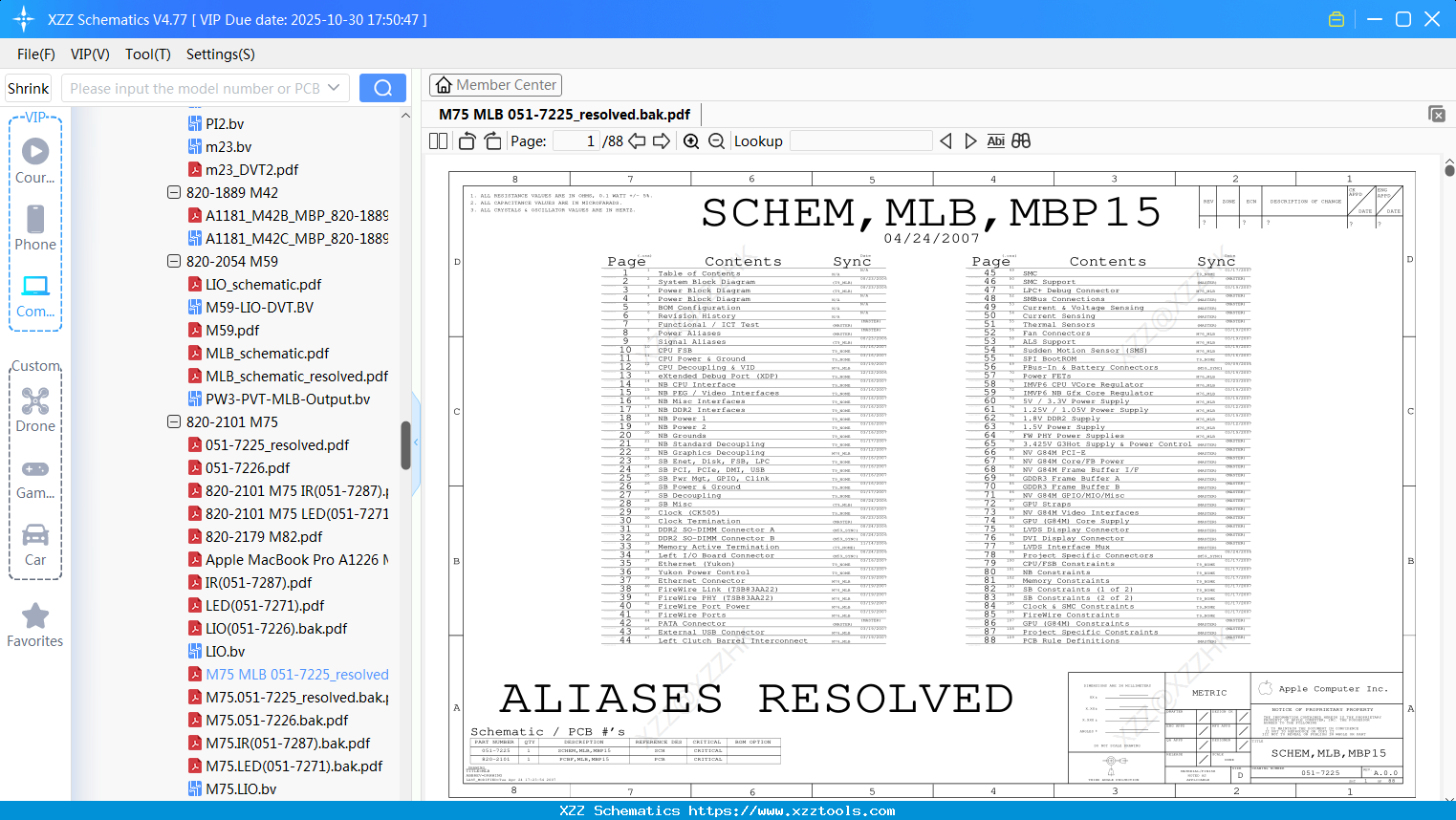Open MLB_schematic.pdf

pos(267,353)
